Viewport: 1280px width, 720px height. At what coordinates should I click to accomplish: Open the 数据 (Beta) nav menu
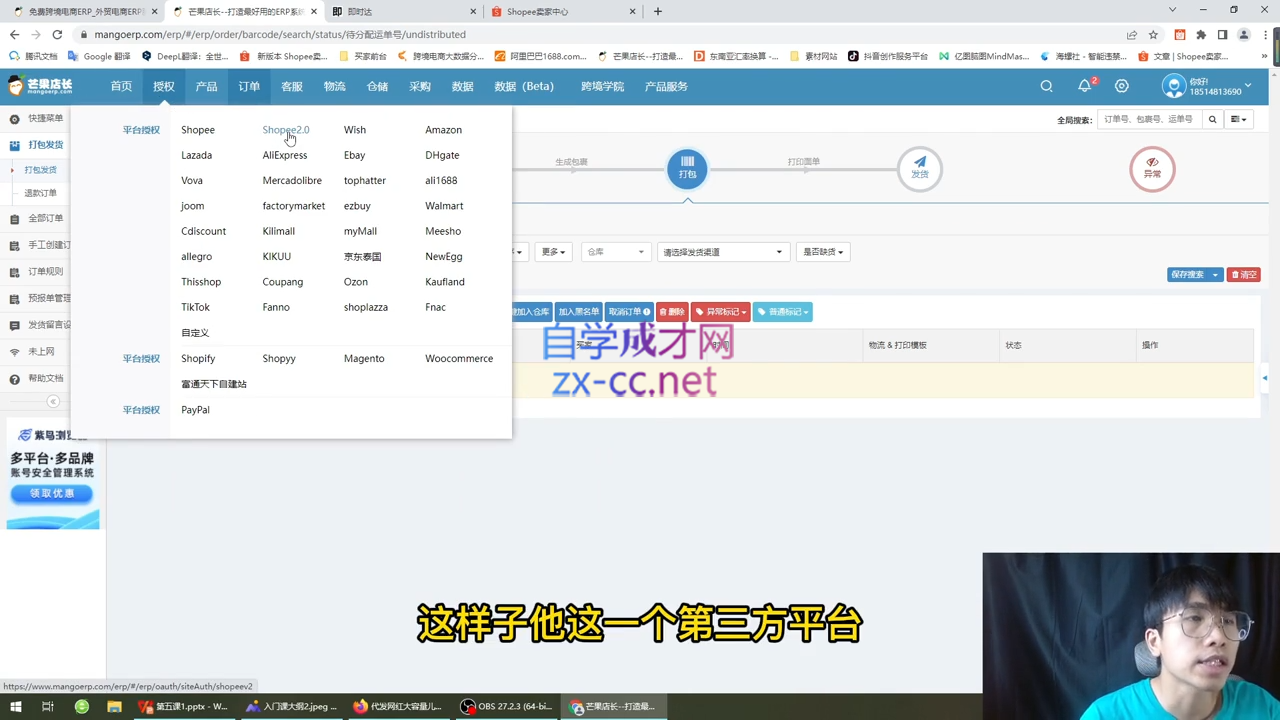point(524,86)
